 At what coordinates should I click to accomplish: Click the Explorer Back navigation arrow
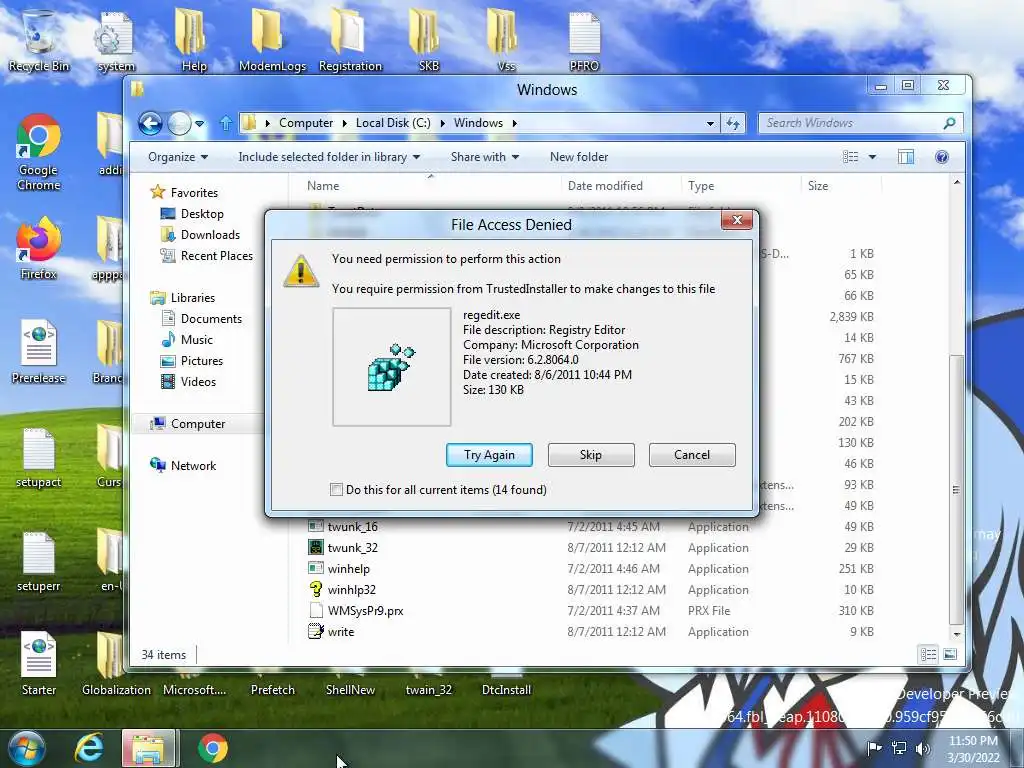point(150,123)
